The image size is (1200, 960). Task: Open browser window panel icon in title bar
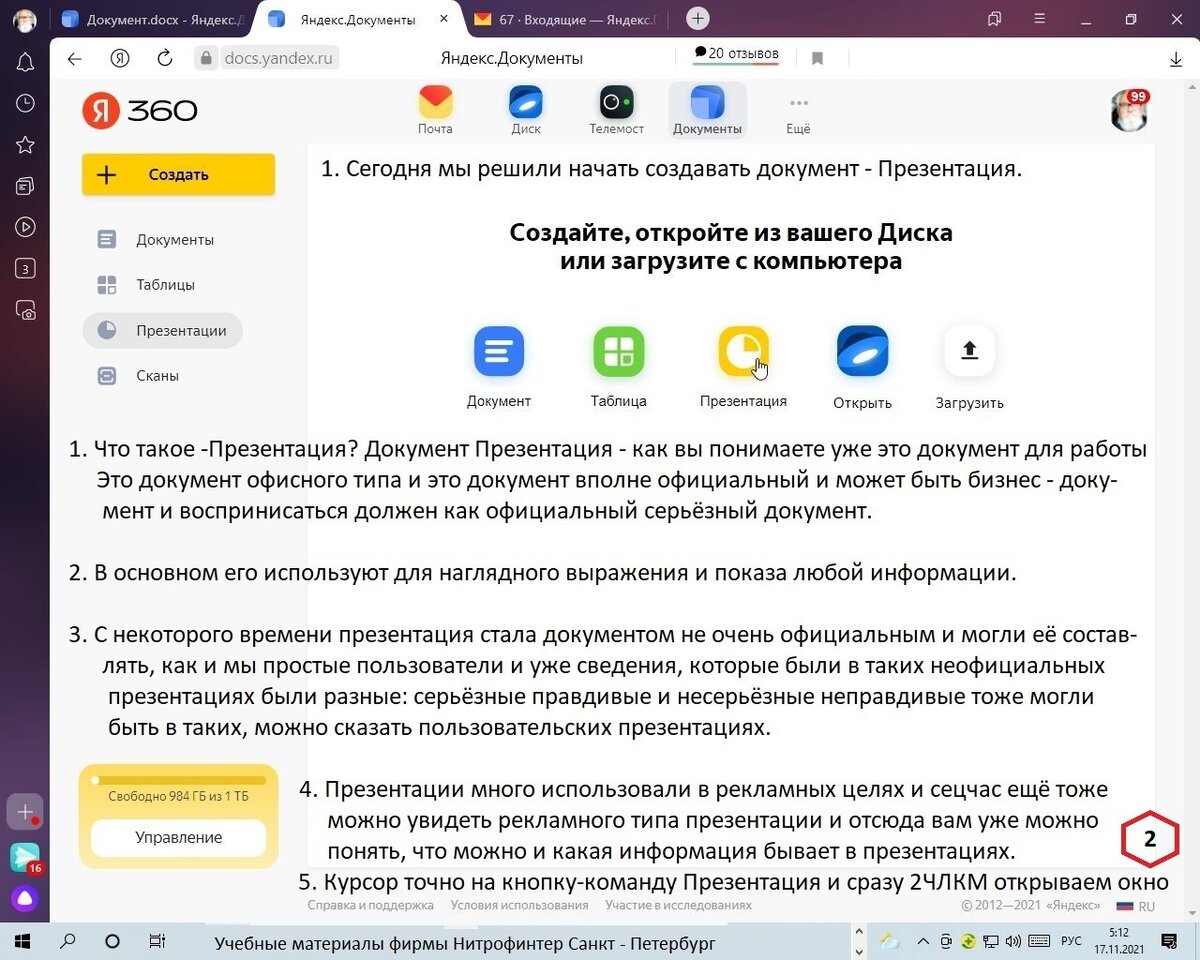tap(995, 19)
